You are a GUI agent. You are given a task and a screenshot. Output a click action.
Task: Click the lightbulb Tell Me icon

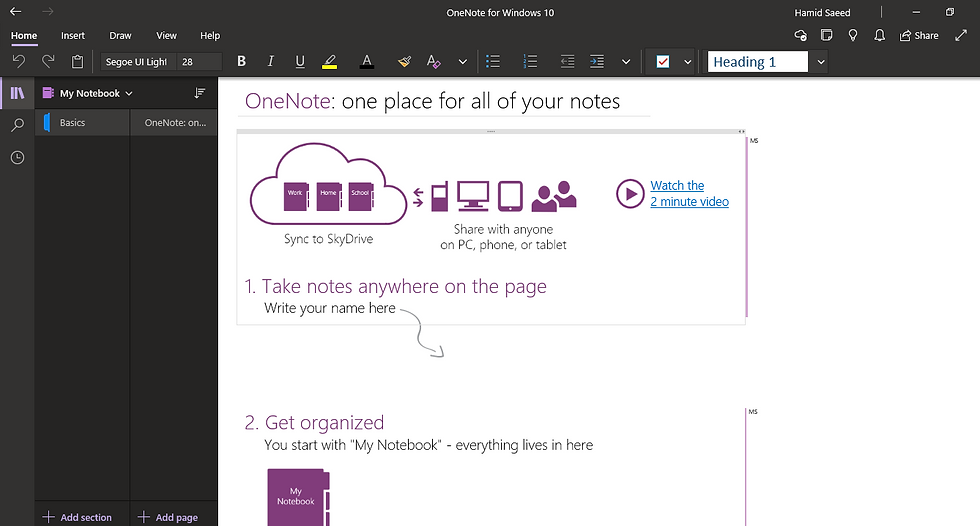point(852,35)
